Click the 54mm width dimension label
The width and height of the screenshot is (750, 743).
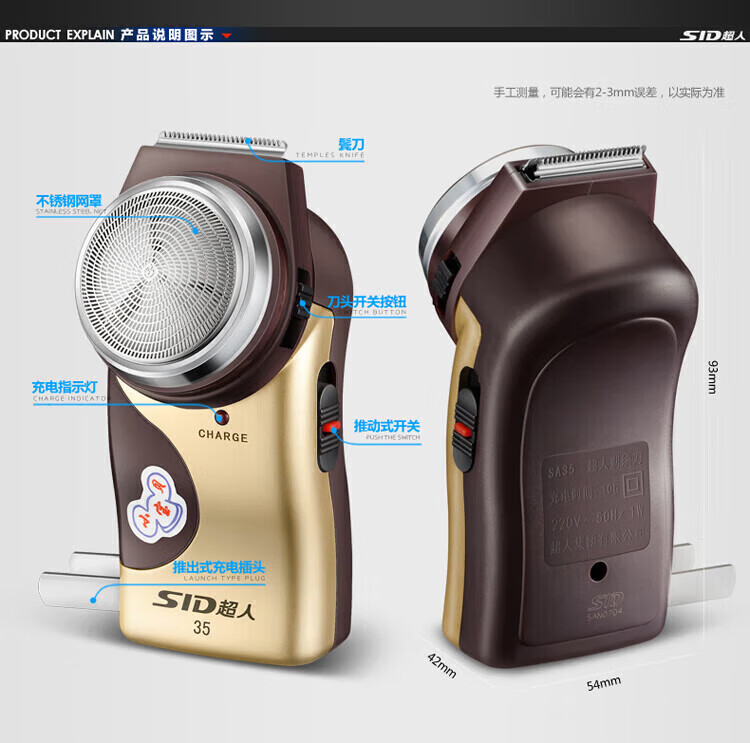(x=605, y=685)
